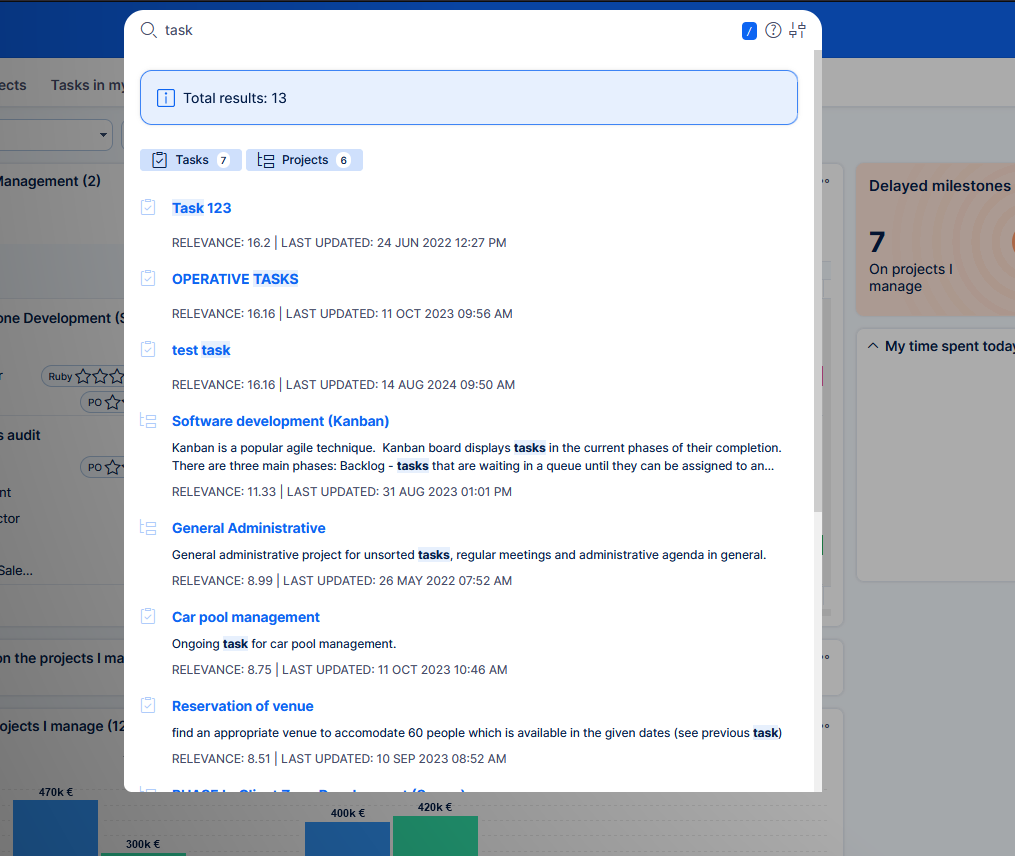Click task icon beside Car pool management
This screenshot has width=1015, height=856.
coord(148,616)
